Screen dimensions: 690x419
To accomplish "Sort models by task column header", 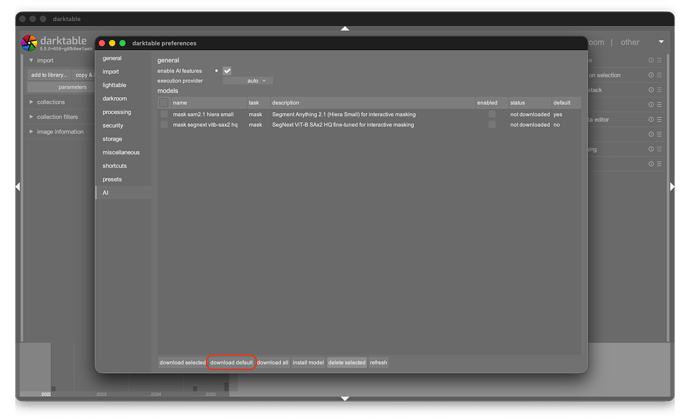I will coord(258,103).
